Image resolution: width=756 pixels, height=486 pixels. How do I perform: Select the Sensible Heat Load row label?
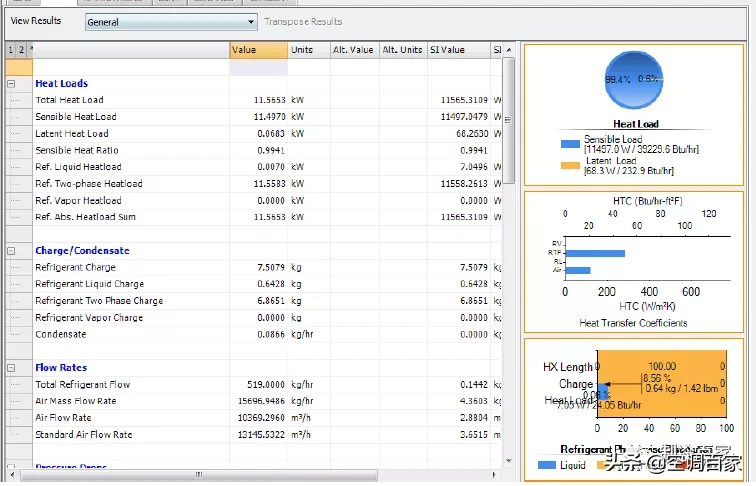(76, 117)
